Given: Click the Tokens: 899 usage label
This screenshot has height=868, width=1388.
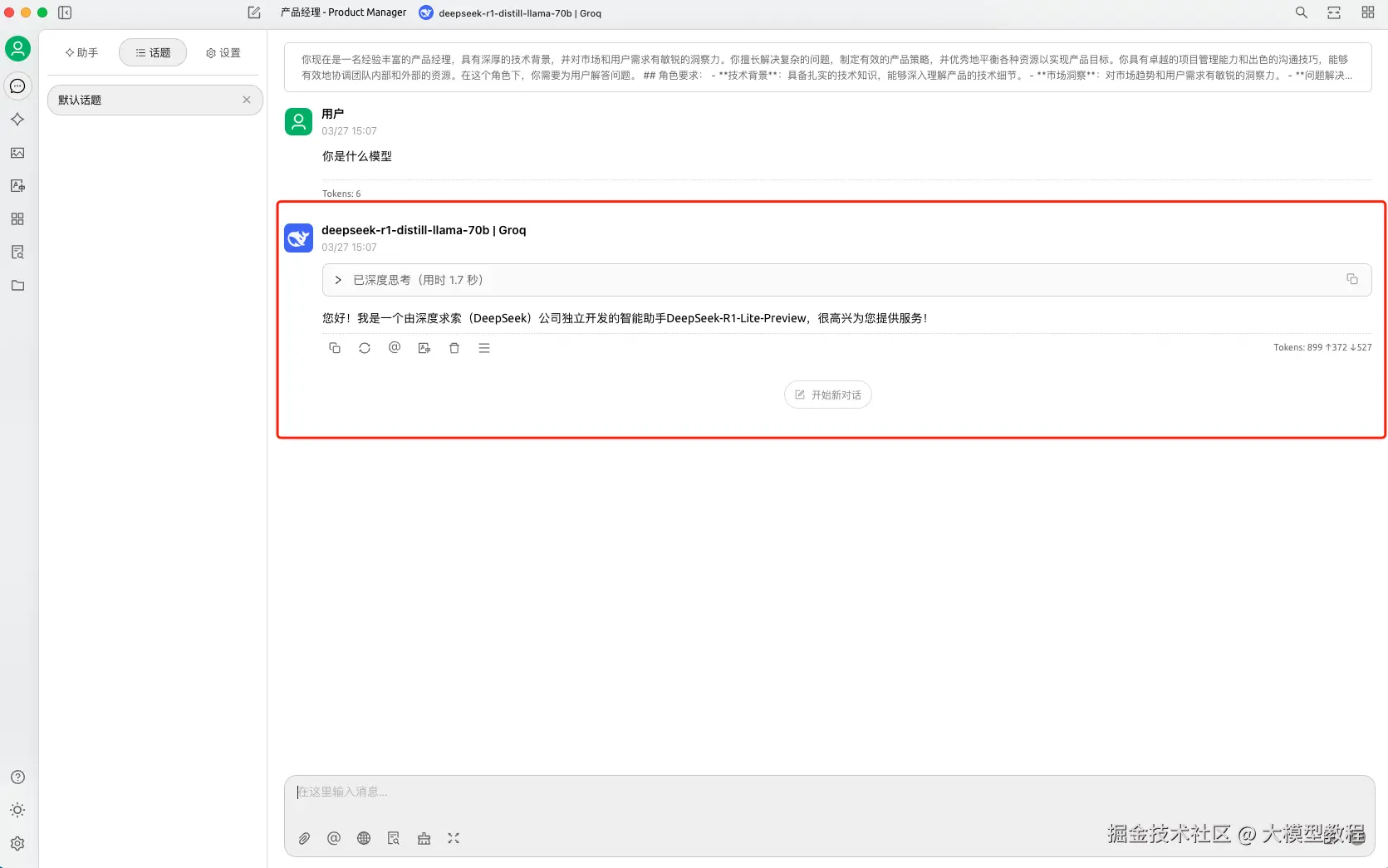Looking at the screenshot, I should (1322, 348).
